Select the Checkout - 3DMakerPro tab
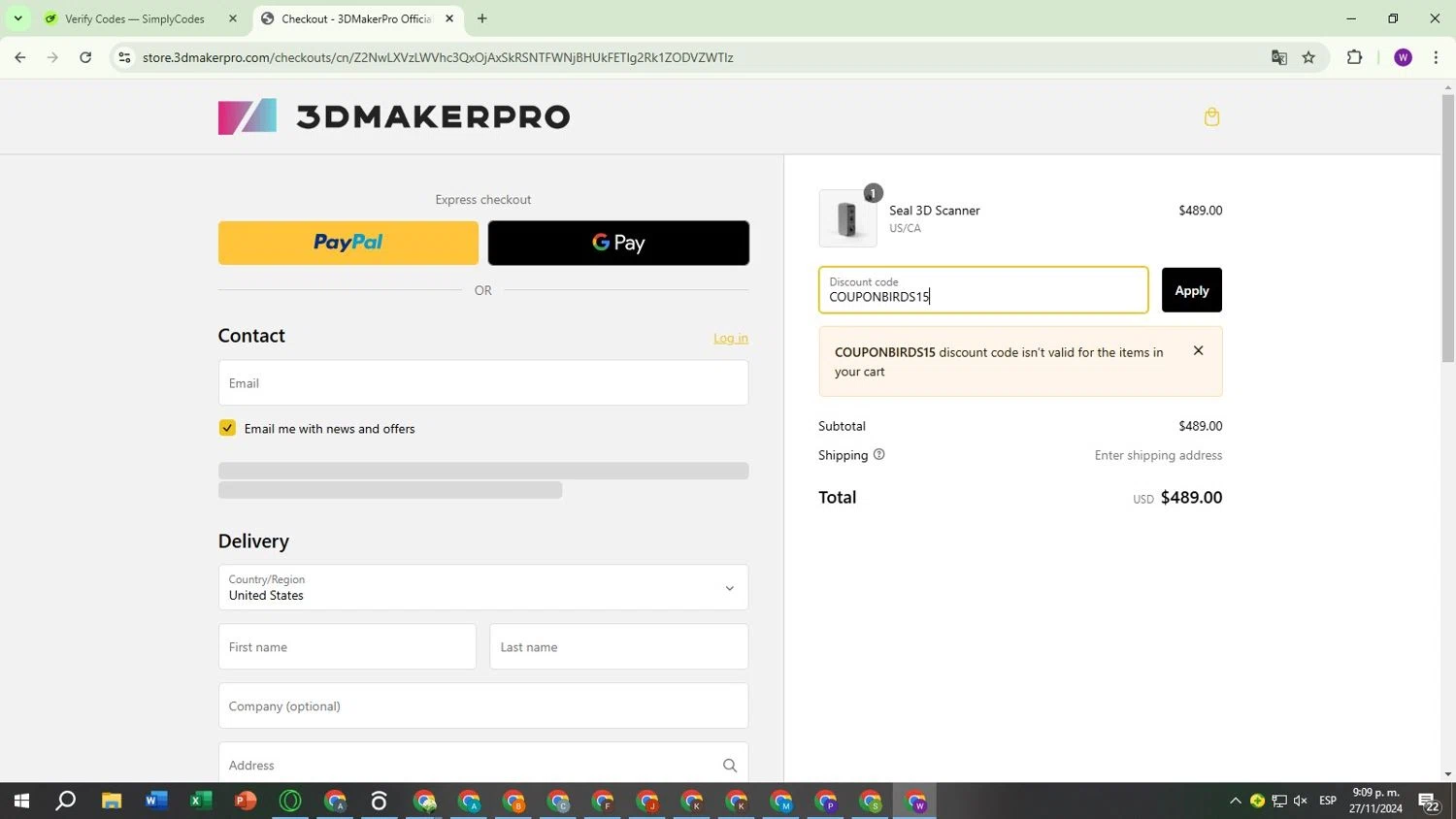The image size is (1456, 819). click(355, 18)
